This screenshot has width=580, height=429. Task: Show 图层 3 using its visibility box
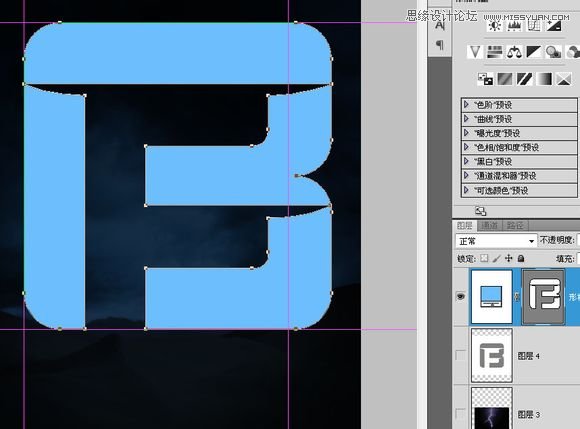click(x=460, y=414)
